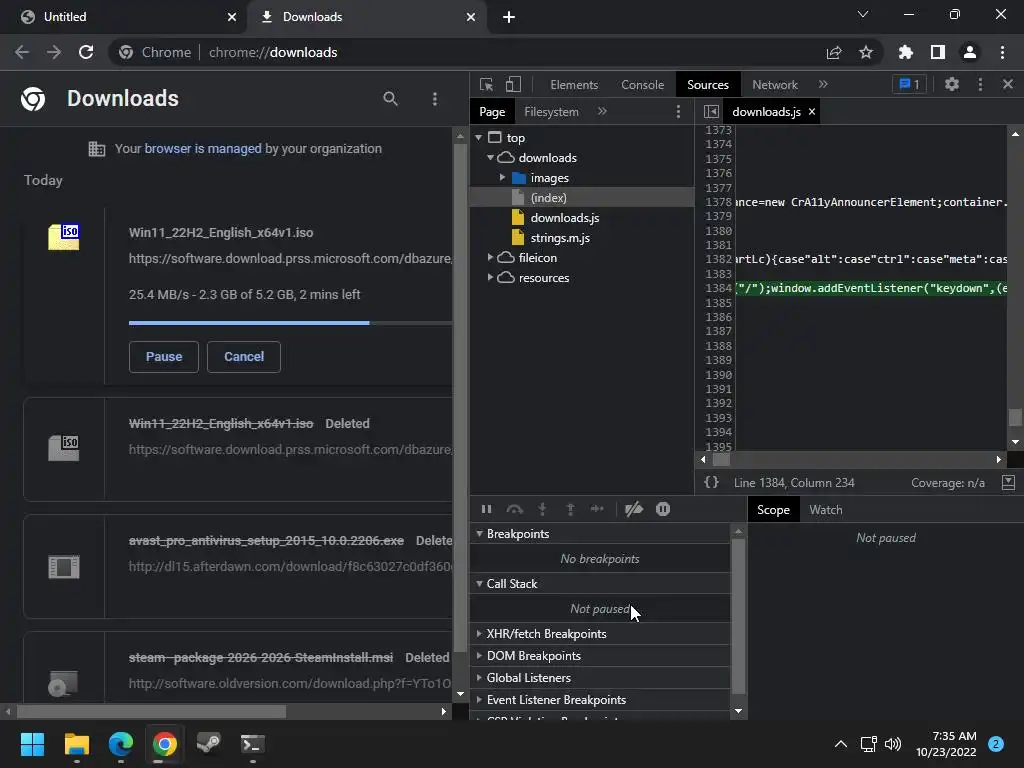Viewport: 1024px width, 768px height.
Task: Open Chrome profile avatar
Action: click(x=970, y=52)
